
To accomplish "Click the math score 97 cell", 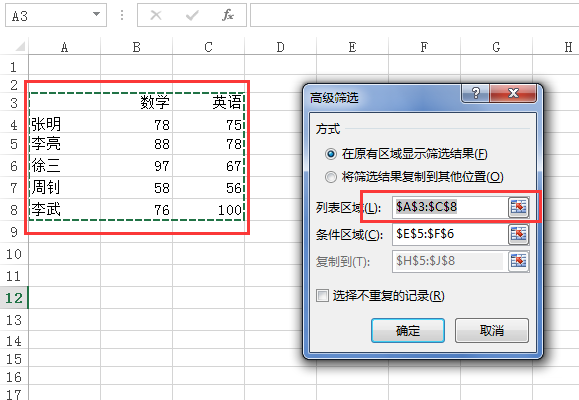I will (x=136, y=165).
